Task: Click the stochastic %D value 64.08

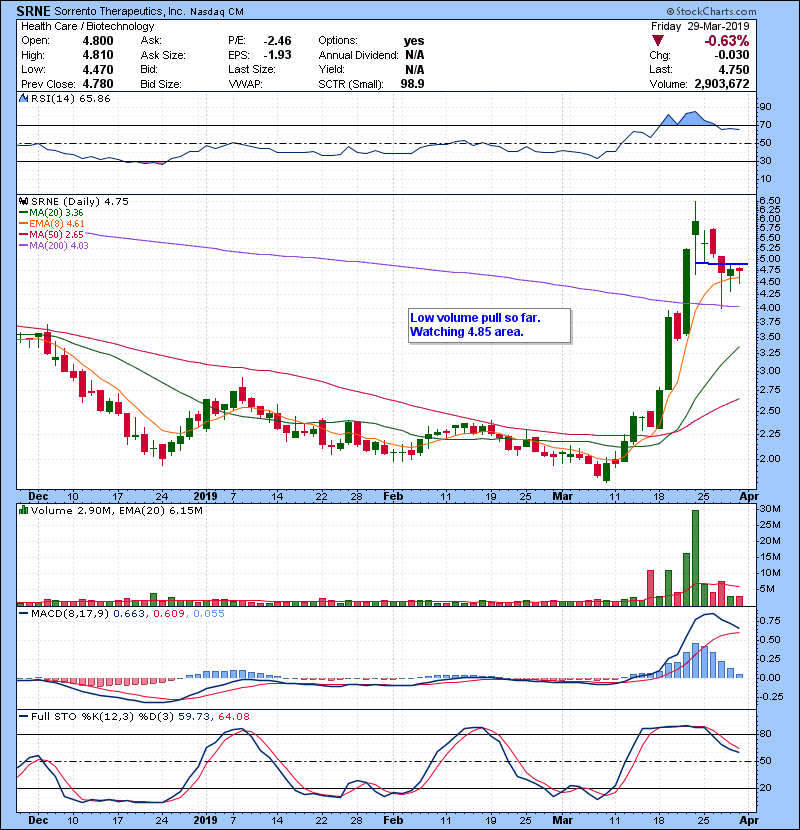Action: tap(233, 716)
